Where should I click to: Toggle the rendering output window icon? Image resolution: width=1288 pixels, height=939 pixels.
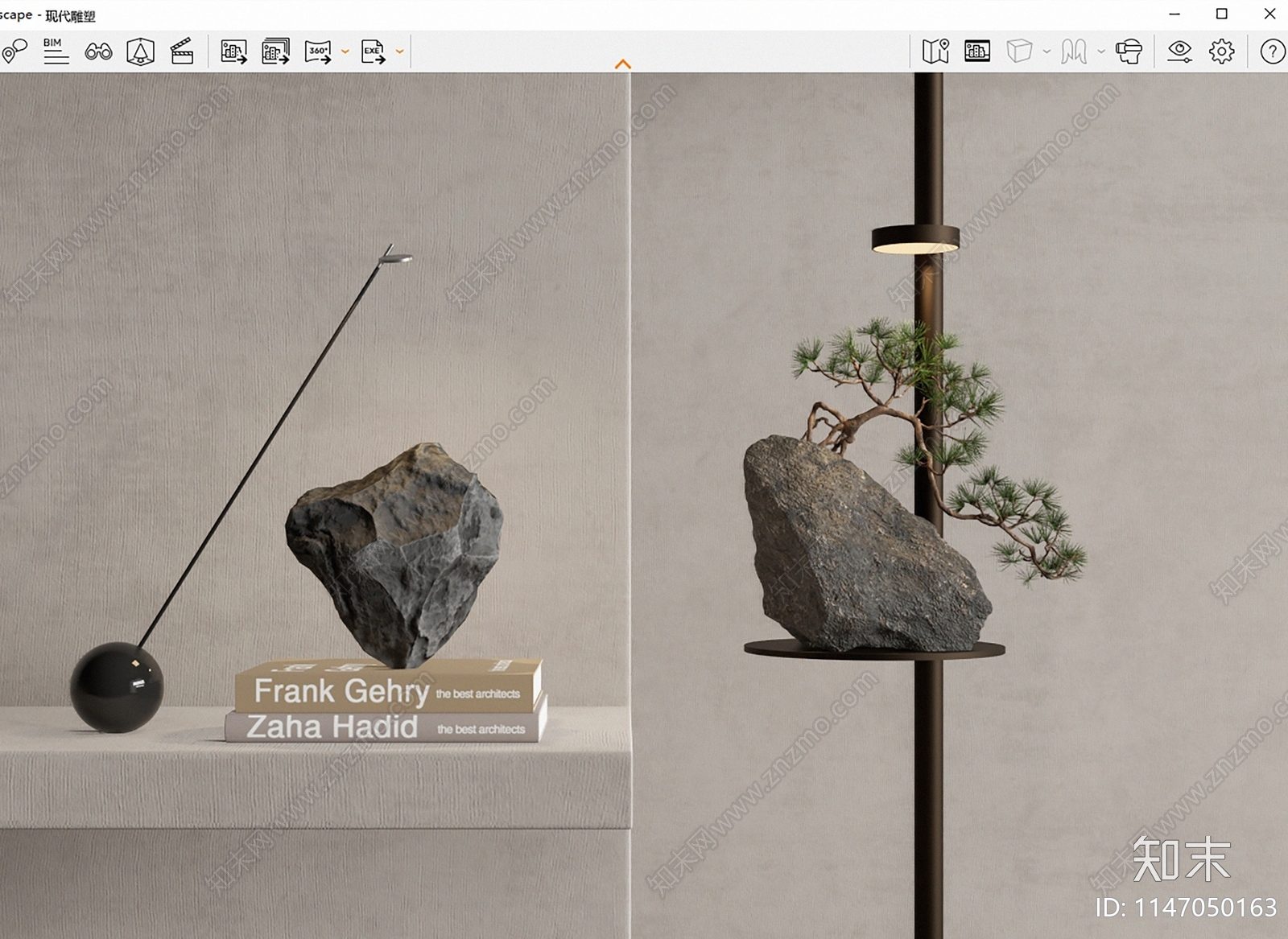point(977,51)
